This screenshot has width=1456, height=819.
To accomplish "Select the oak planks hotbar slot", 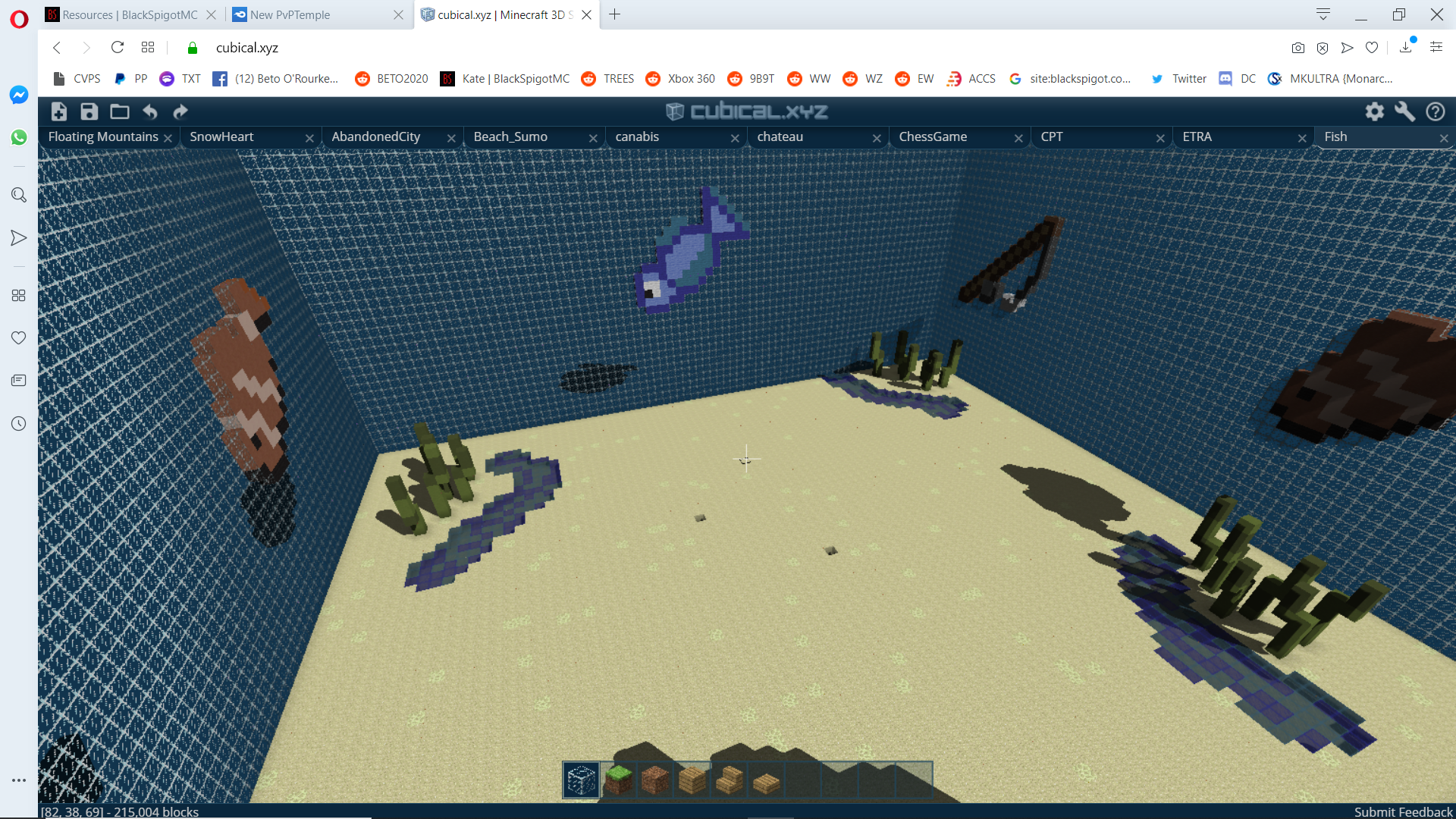I will tap(692, 780).
